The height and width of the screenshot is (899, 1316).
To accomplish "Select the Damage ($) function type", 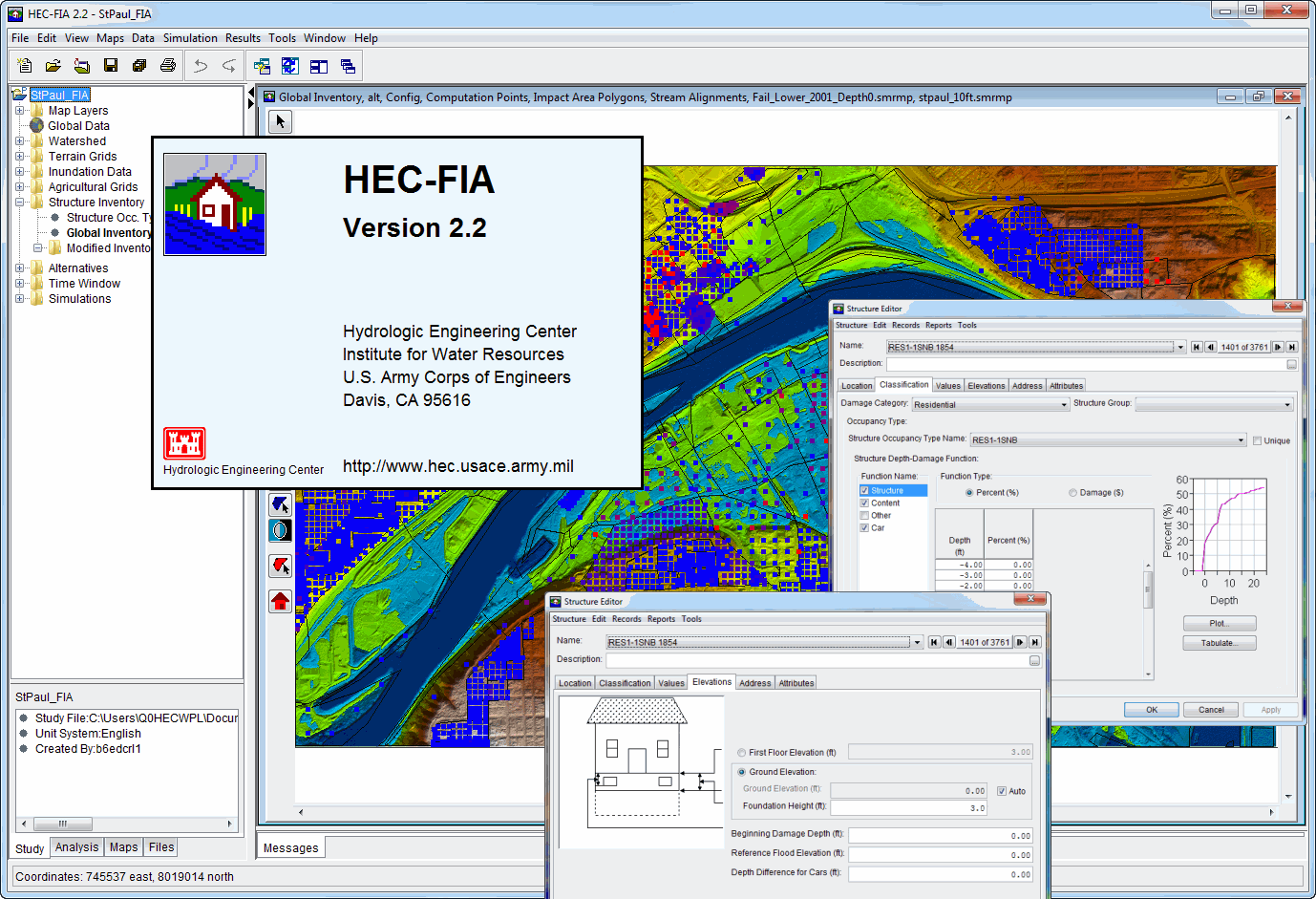I will pyautogui.click(x=1072, y=493).
